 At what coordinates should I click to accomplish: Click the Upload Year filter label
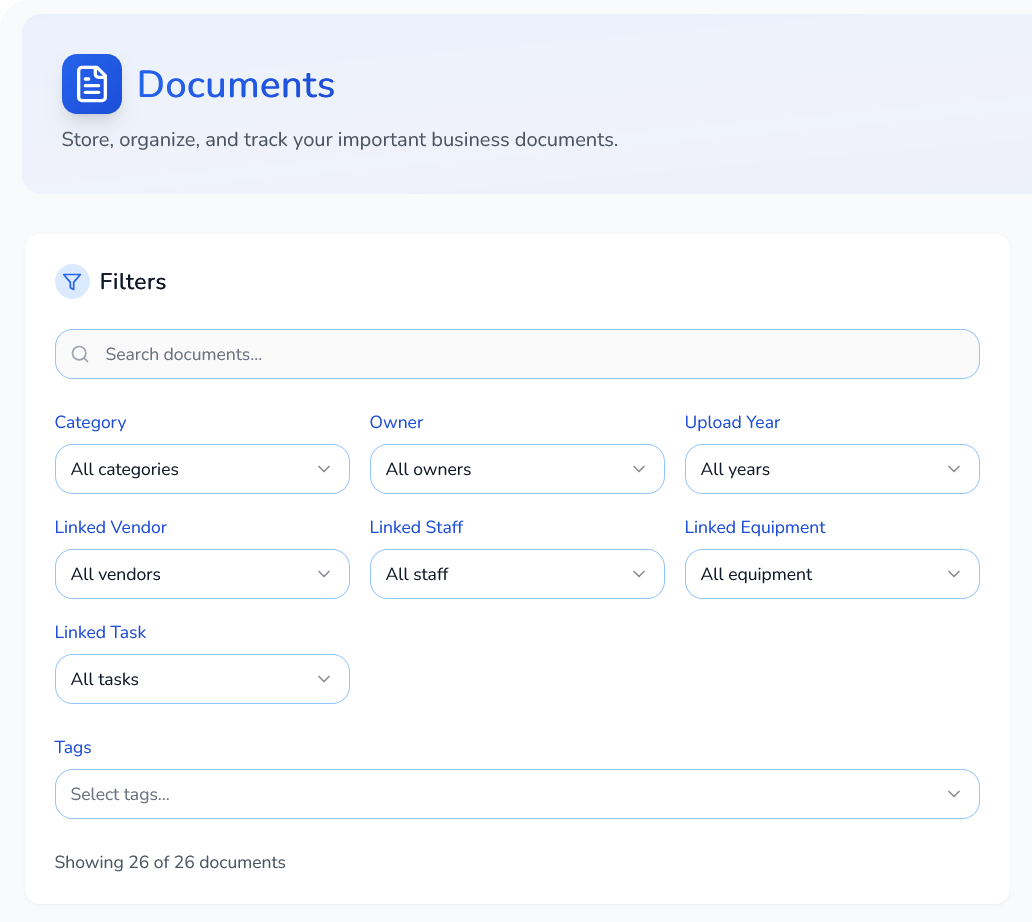click(732, 422)
